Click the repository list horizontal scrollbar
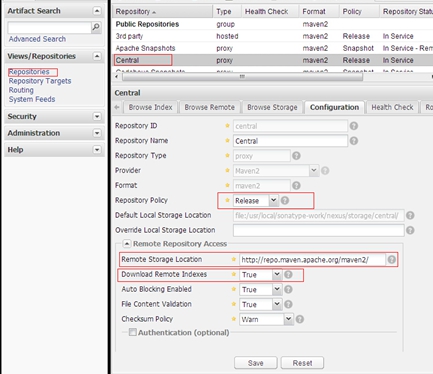433x374 pixels. coord(242,77)
